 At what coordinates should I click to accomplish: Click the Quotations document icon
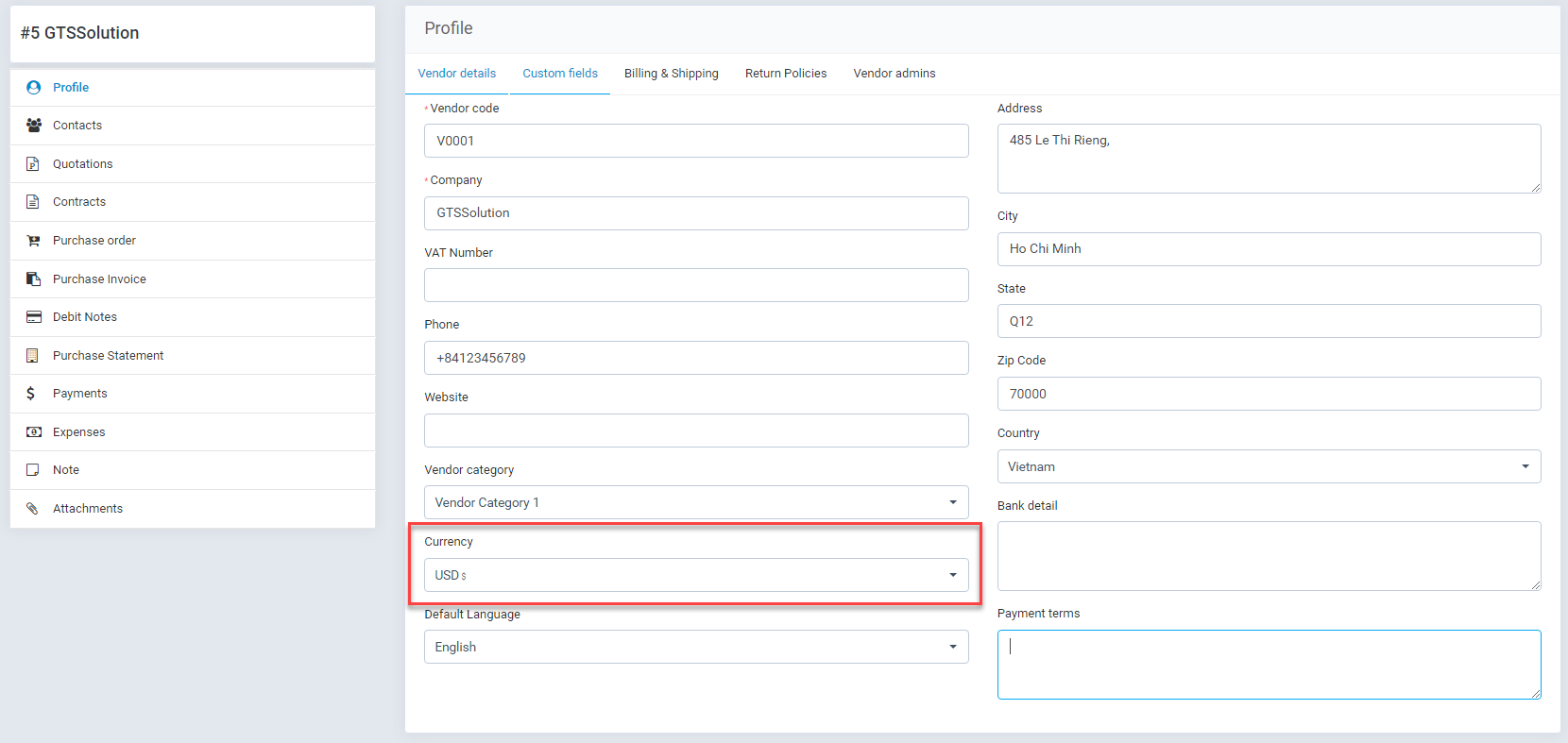[x=33, y=163]
